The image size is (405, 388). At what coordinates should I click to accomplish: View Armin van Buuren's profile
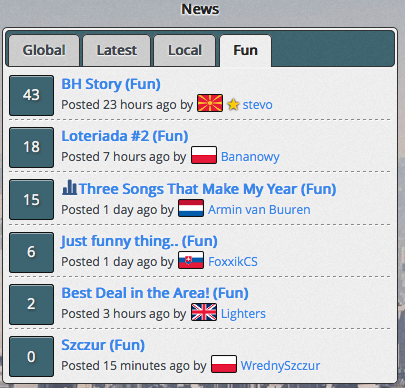pyautogui.click(x=259, y=210)
